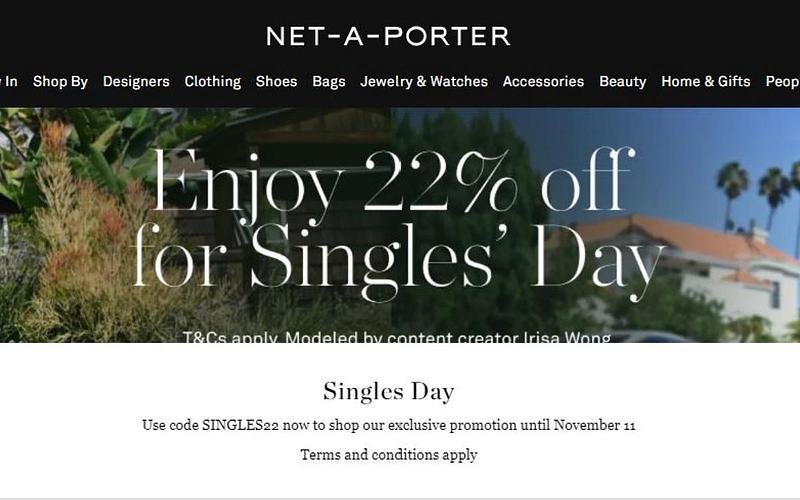This screenshot has height=500, width=800.
Task: Click the Singles Day heading
Action: point(389,391)
